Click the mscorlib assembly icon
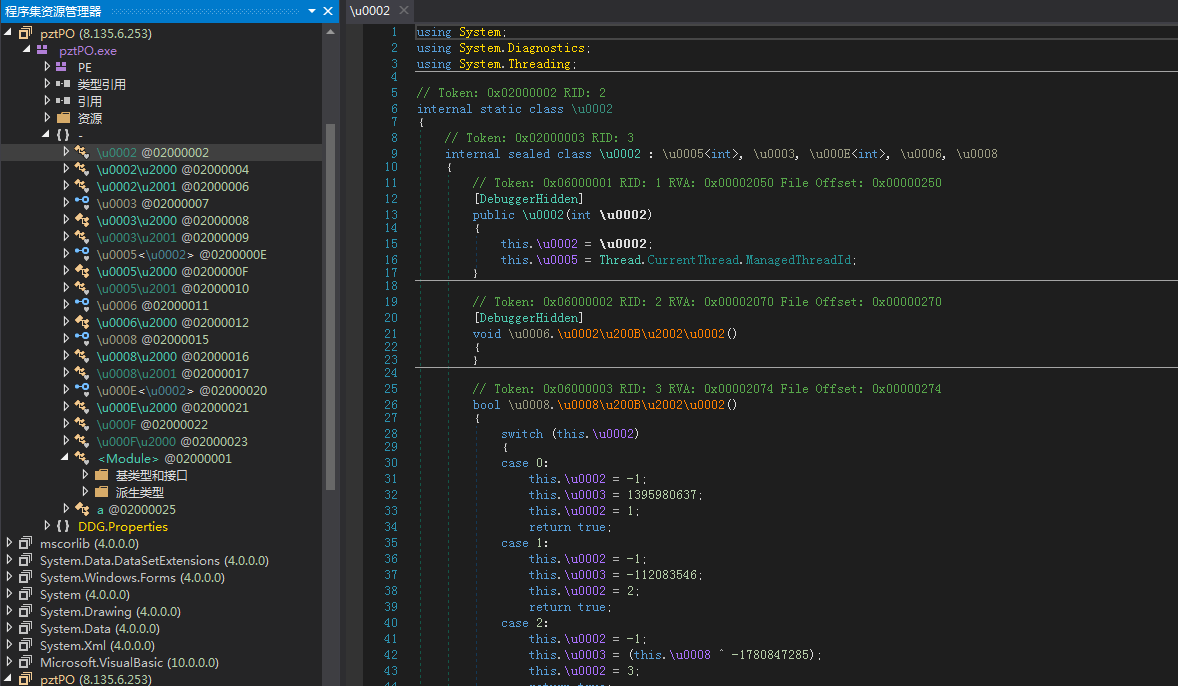Screen dimensions: 1178x686 (x=25, y=543)
